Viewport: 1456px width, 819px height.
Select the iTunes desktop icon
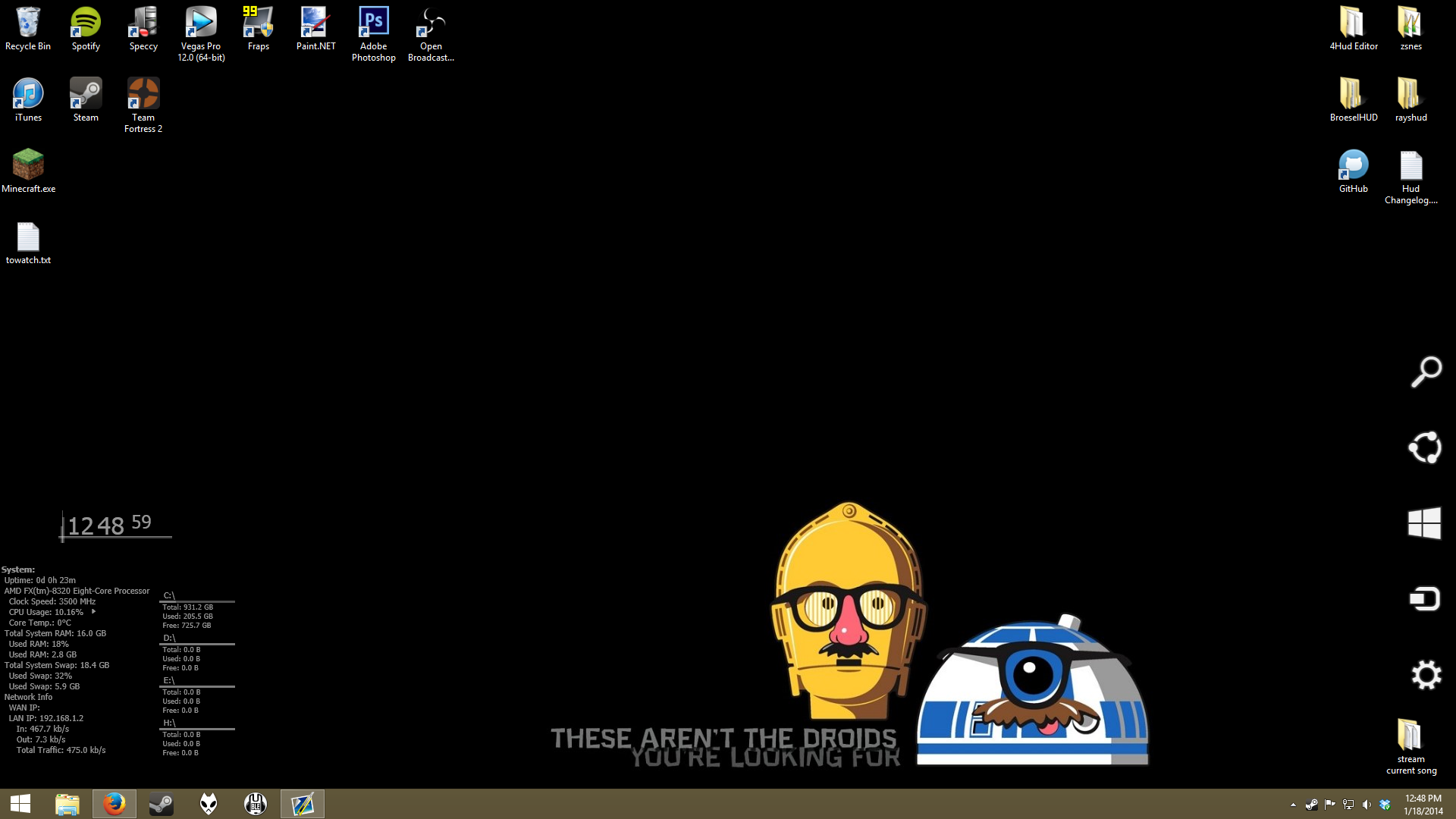(x=28, y=99)
